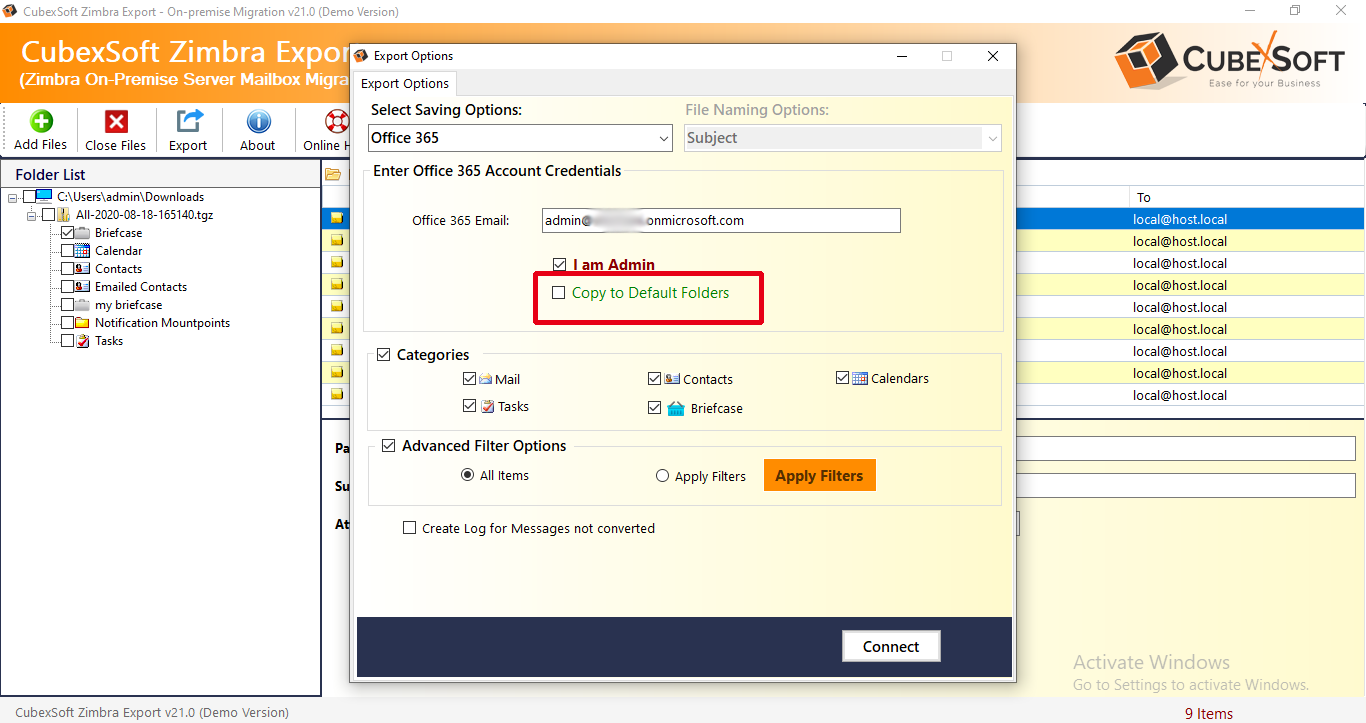Click the Contacts category icon in dialog
Image resolution: width=1366 pixels, height=723 pixels.
point(672,379)
